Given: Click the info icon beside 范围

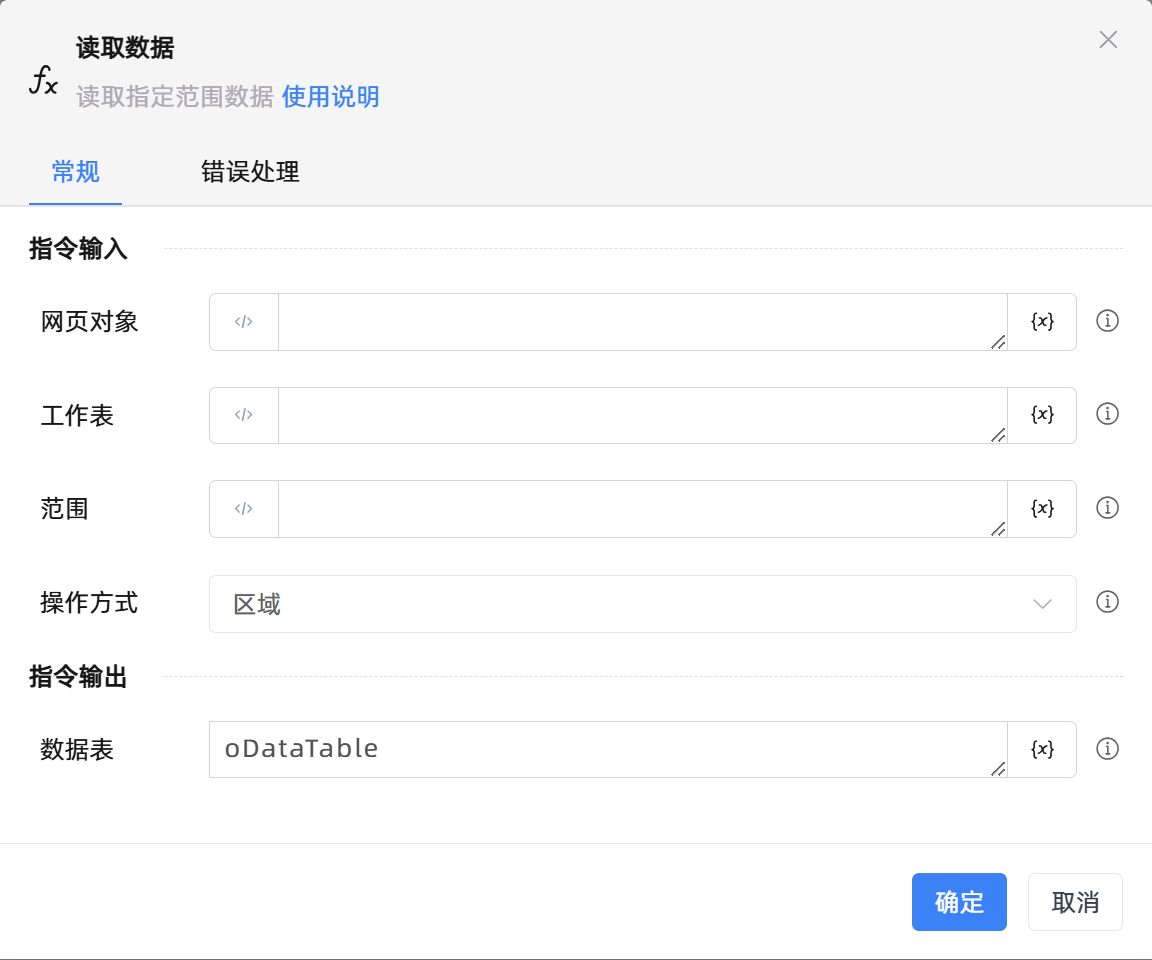Looking at the screenshot, I should click(x=1107, y=508).
